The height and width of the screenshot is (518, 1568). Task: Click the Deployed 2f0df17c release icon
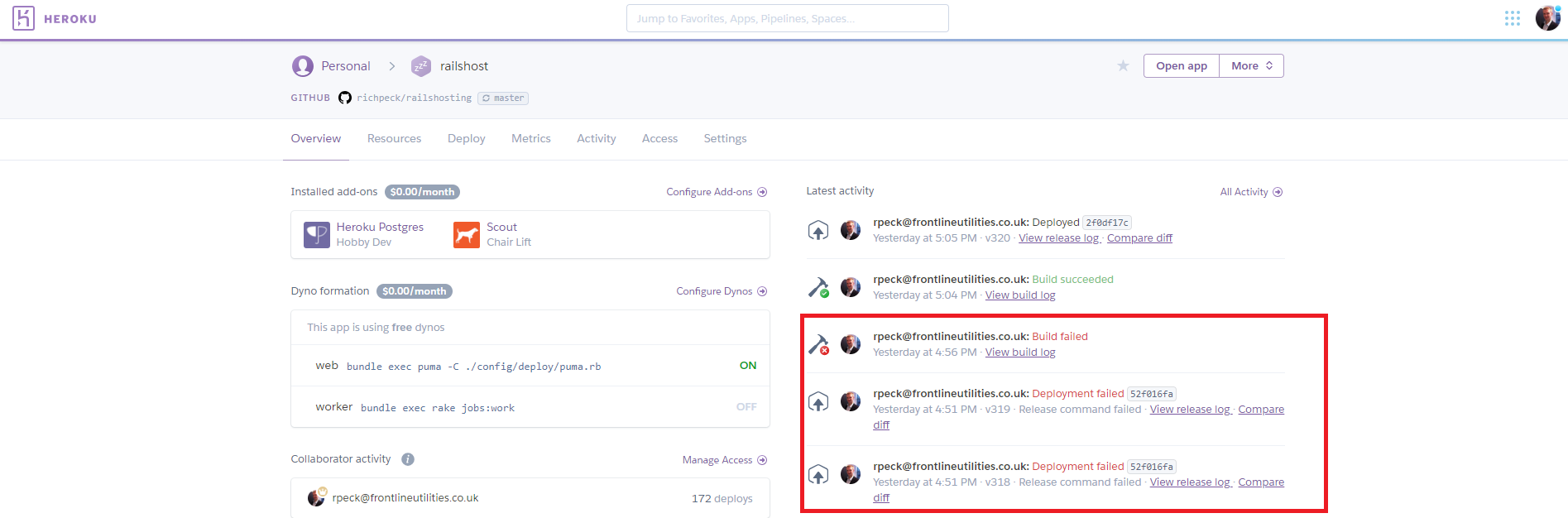pos(818,231)
